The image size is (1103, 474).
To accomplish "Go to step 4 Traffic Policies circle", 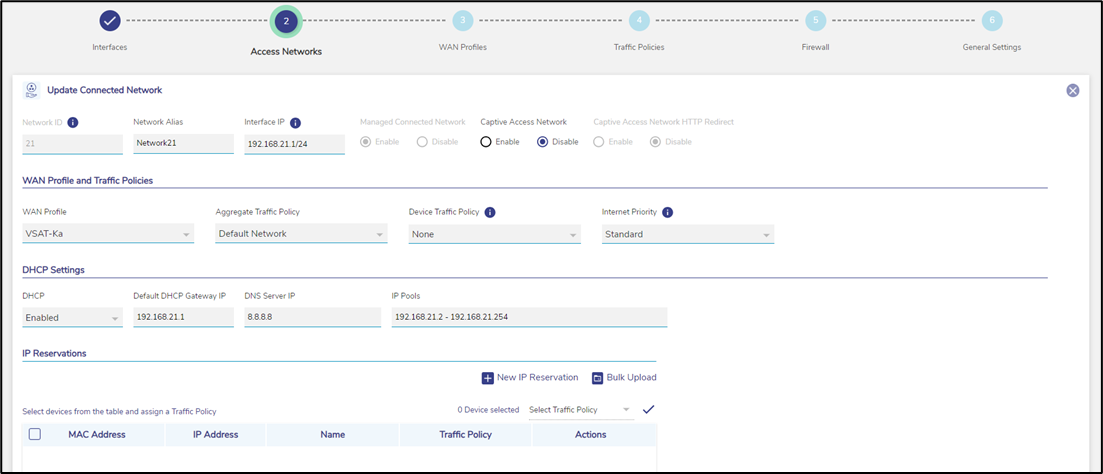I will point(639,20).
